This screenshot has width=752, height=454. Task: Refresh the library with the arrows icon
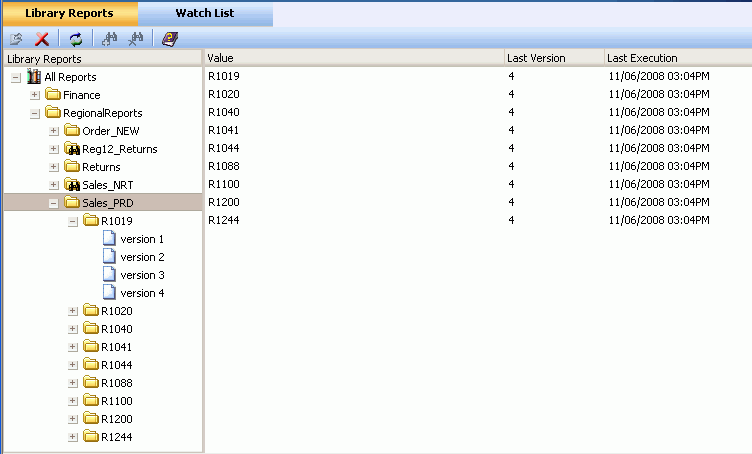click(76, 39)
